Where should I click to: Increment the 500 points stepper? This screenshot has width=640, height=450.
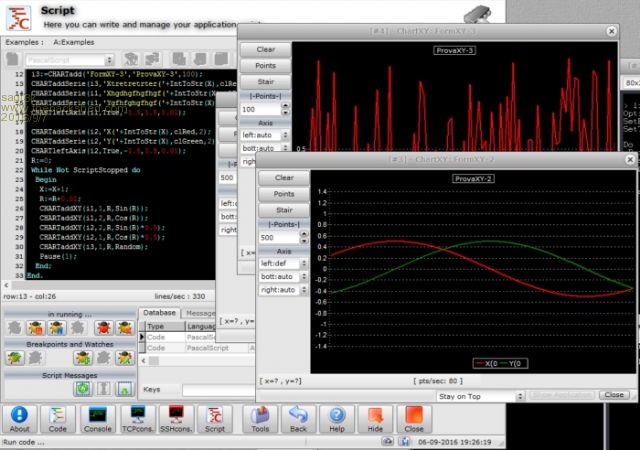305,235
